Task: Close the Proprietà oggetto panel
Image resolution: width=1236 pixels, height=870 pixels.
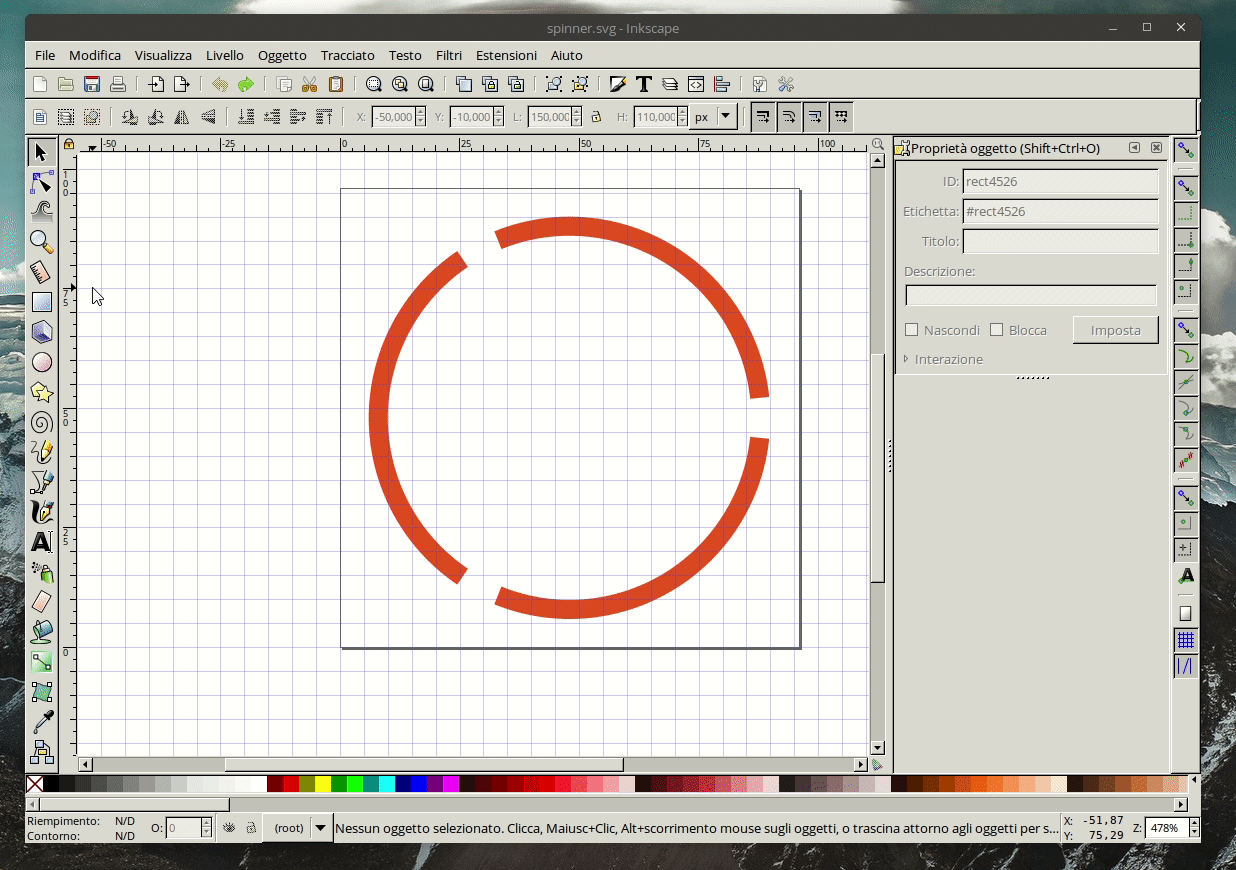Action: pyautogui.click(x=1157, y=148)
